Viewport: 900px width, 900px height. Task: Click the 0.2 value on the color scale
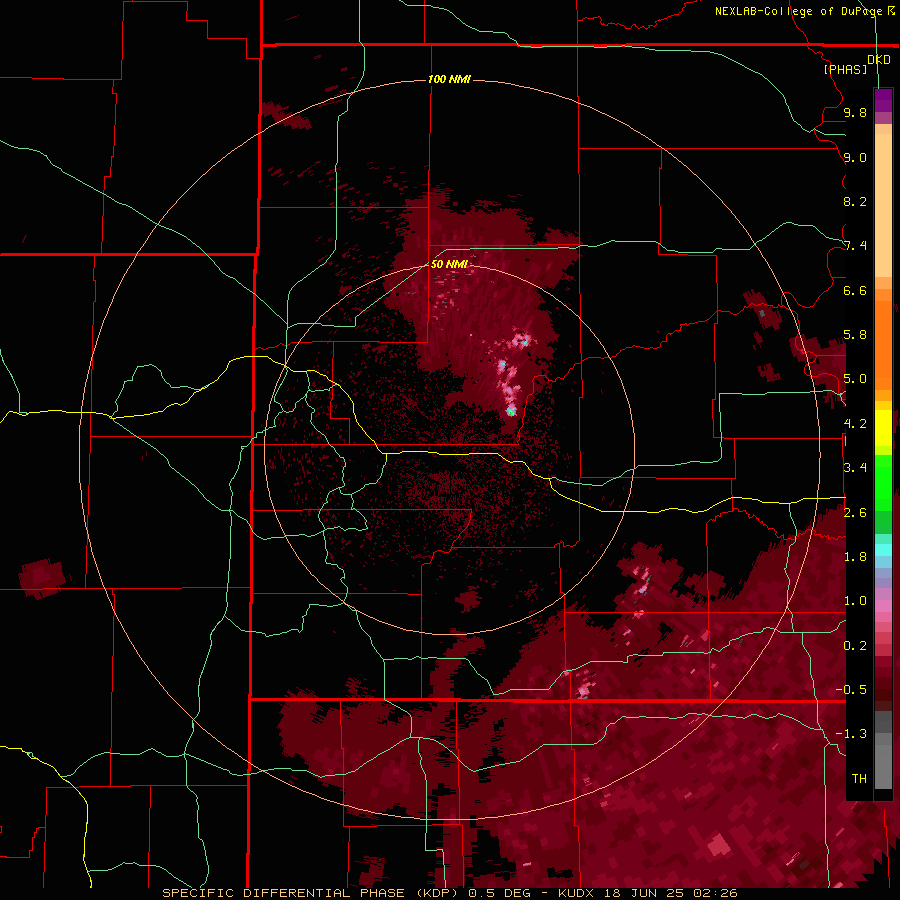pyautogui.click(x=855, y=646)
